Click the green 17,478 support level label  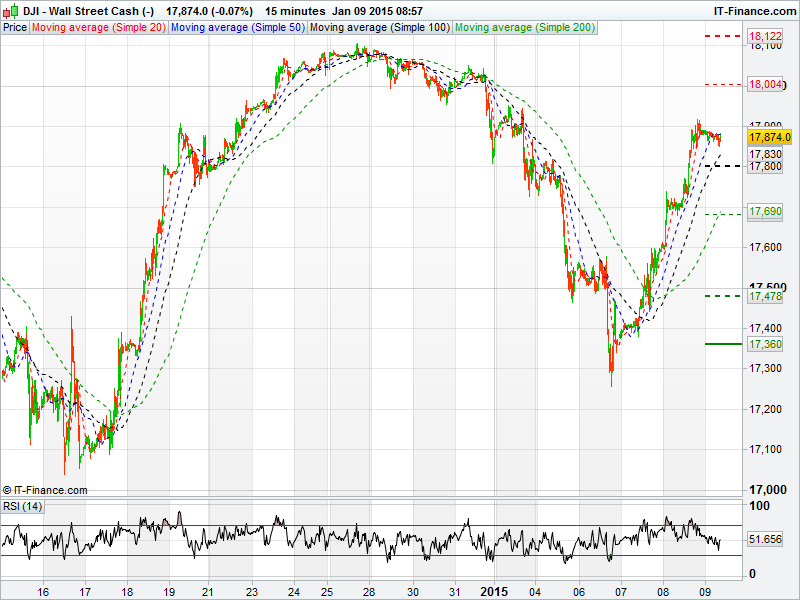click(765, 296)
